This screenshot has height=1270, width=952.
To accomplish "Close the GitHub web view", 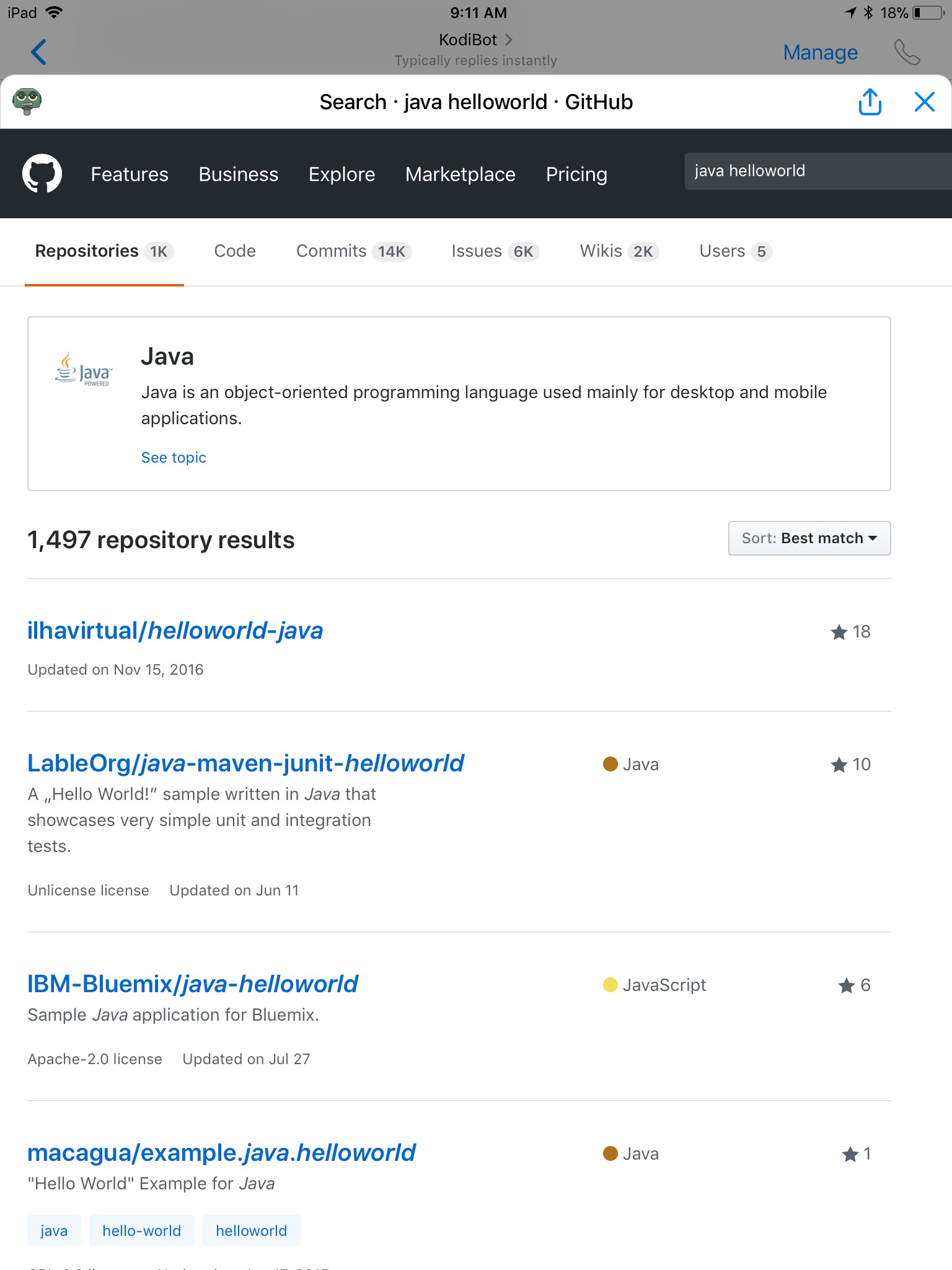I will pos(924,102).
